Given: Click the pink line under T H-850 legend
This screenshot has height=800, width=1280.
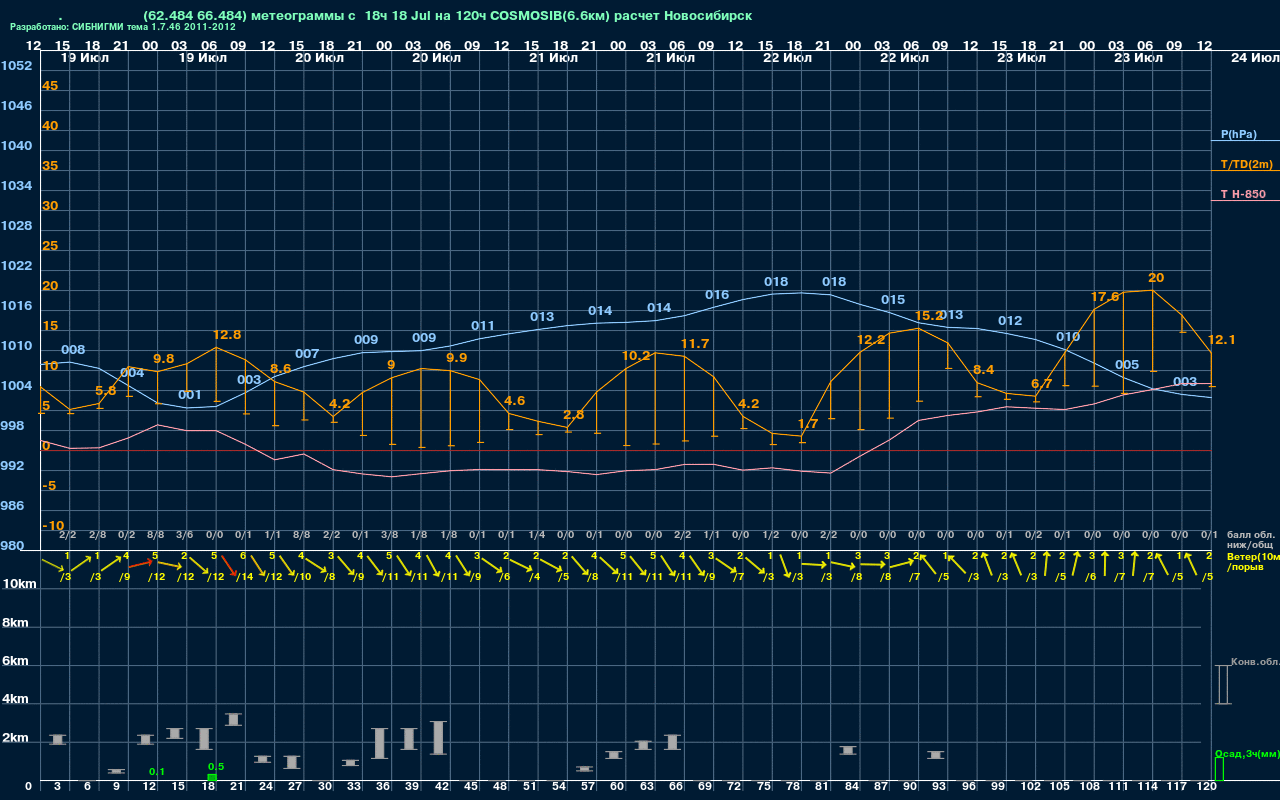Looking at the screenshot, I should [1245, 201].
